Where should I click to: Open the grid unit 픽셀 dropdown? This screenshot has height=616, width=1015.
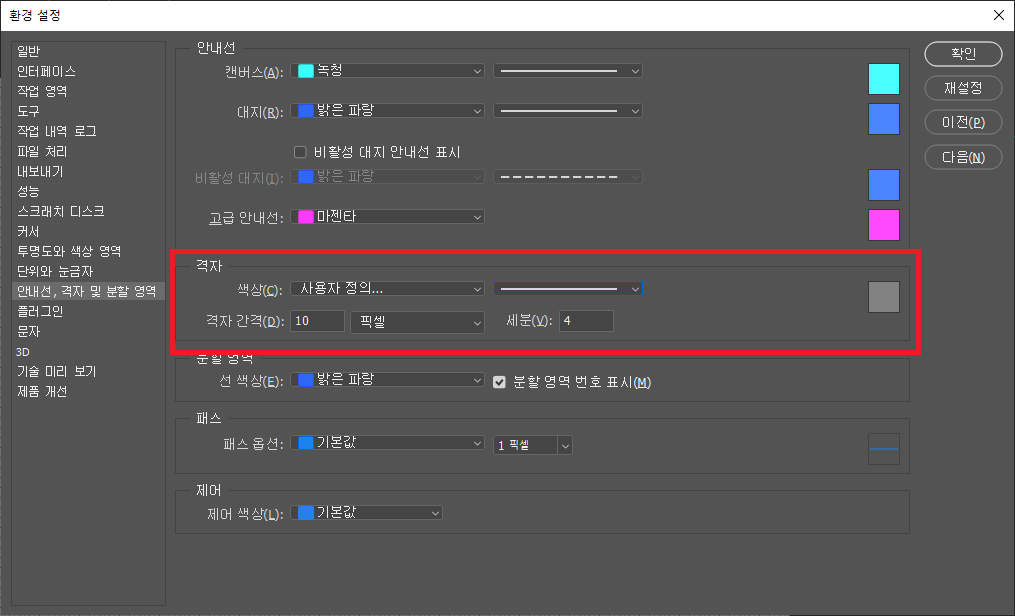[416, 322]
